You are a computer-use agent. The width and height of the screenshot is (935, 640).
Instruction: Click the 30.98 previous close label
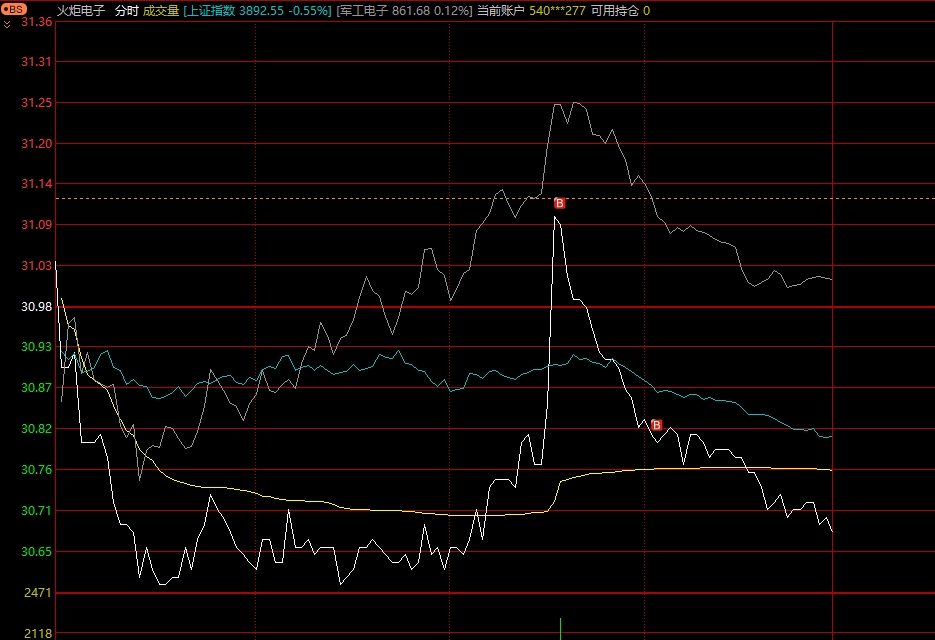point(37,307)
